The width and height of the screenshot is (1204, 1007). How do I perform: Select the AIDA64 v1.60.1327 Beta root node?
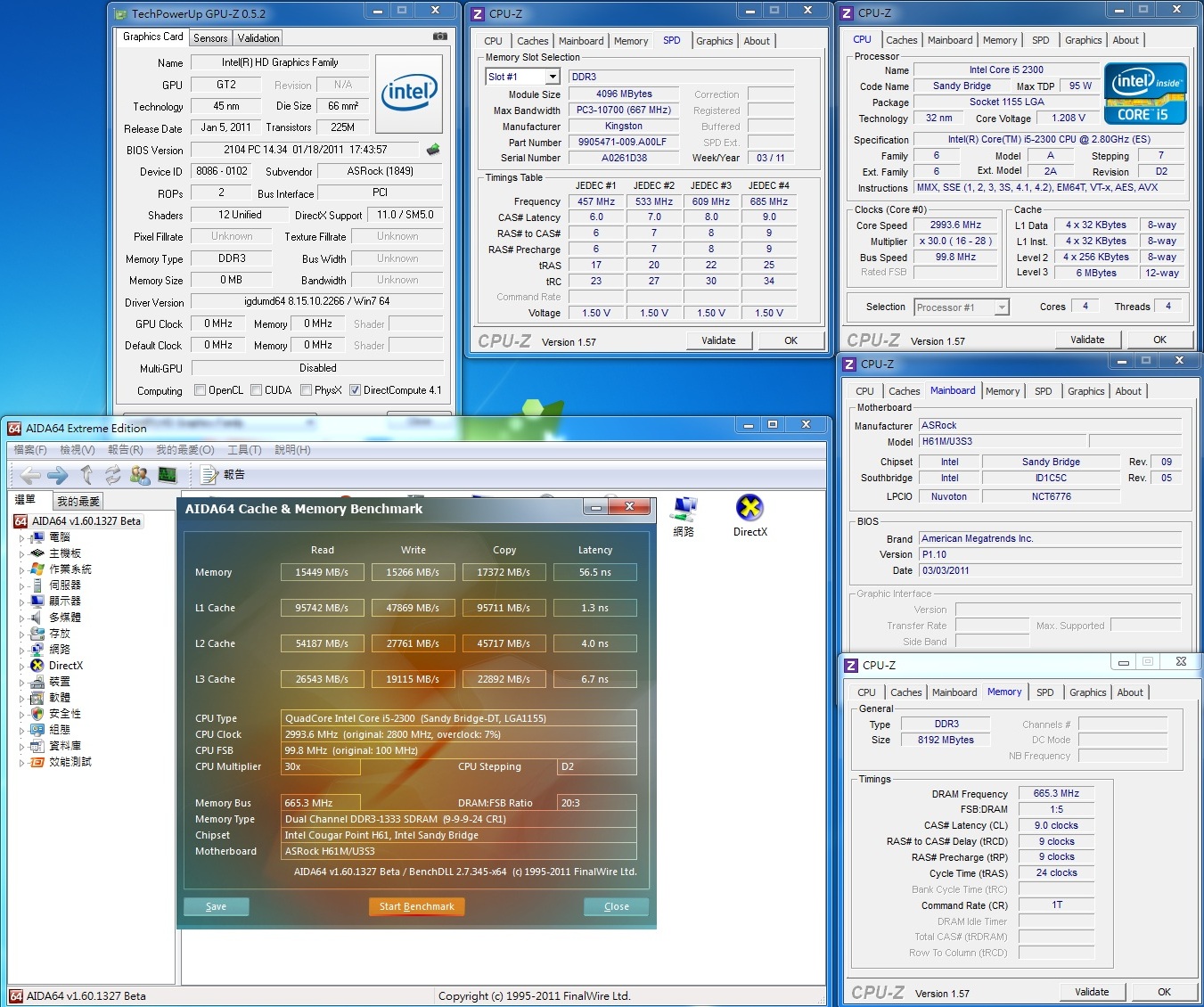coord(78,521)
